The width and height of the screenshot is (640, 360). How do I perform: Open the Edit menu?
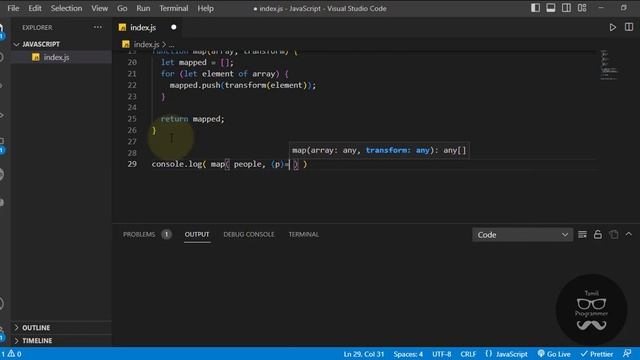pos(35,8)
